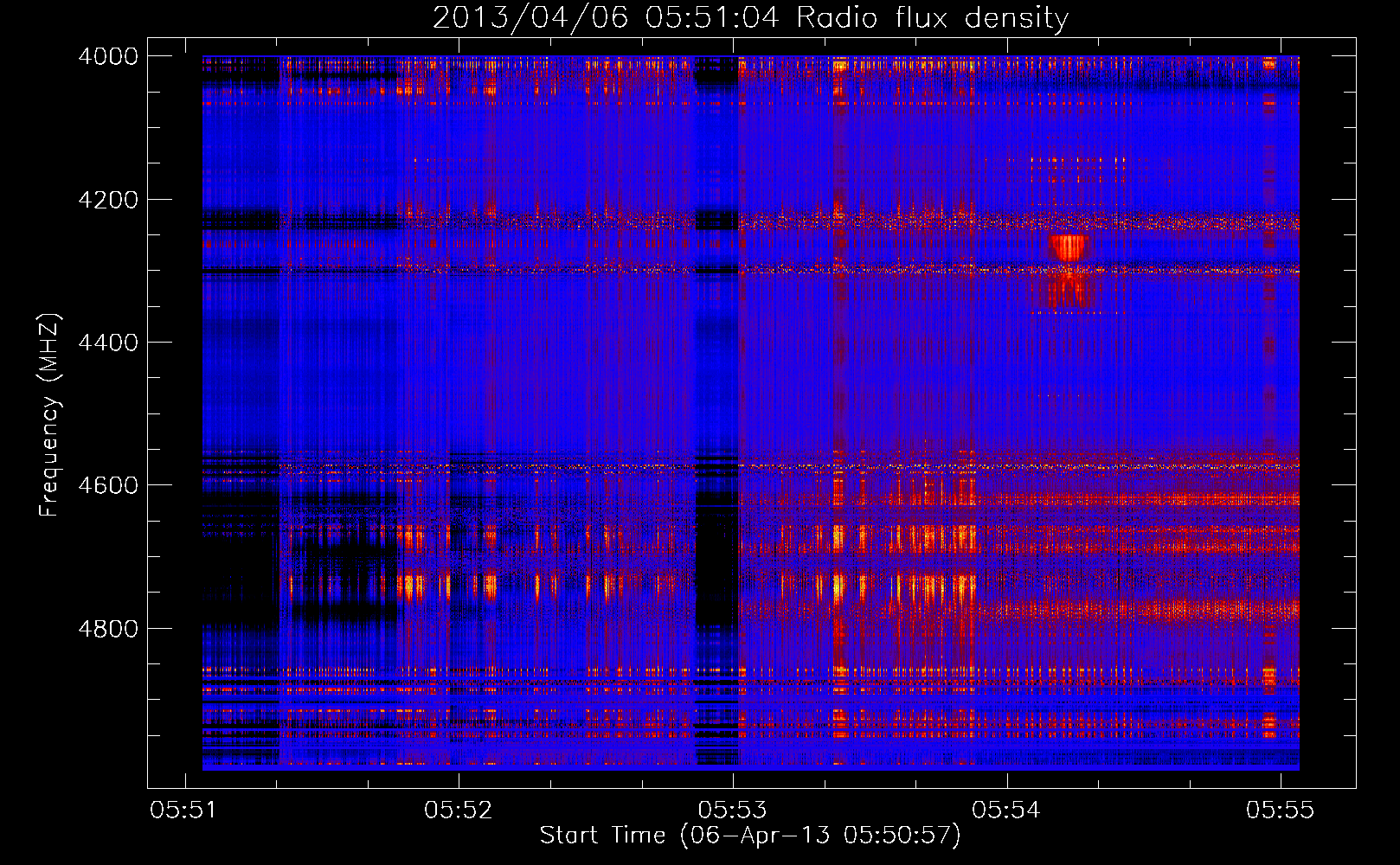Click the bright red burst near 4270 MHz
The height and width of the screenshot is (865, 1400).
tap(1068, 248)
